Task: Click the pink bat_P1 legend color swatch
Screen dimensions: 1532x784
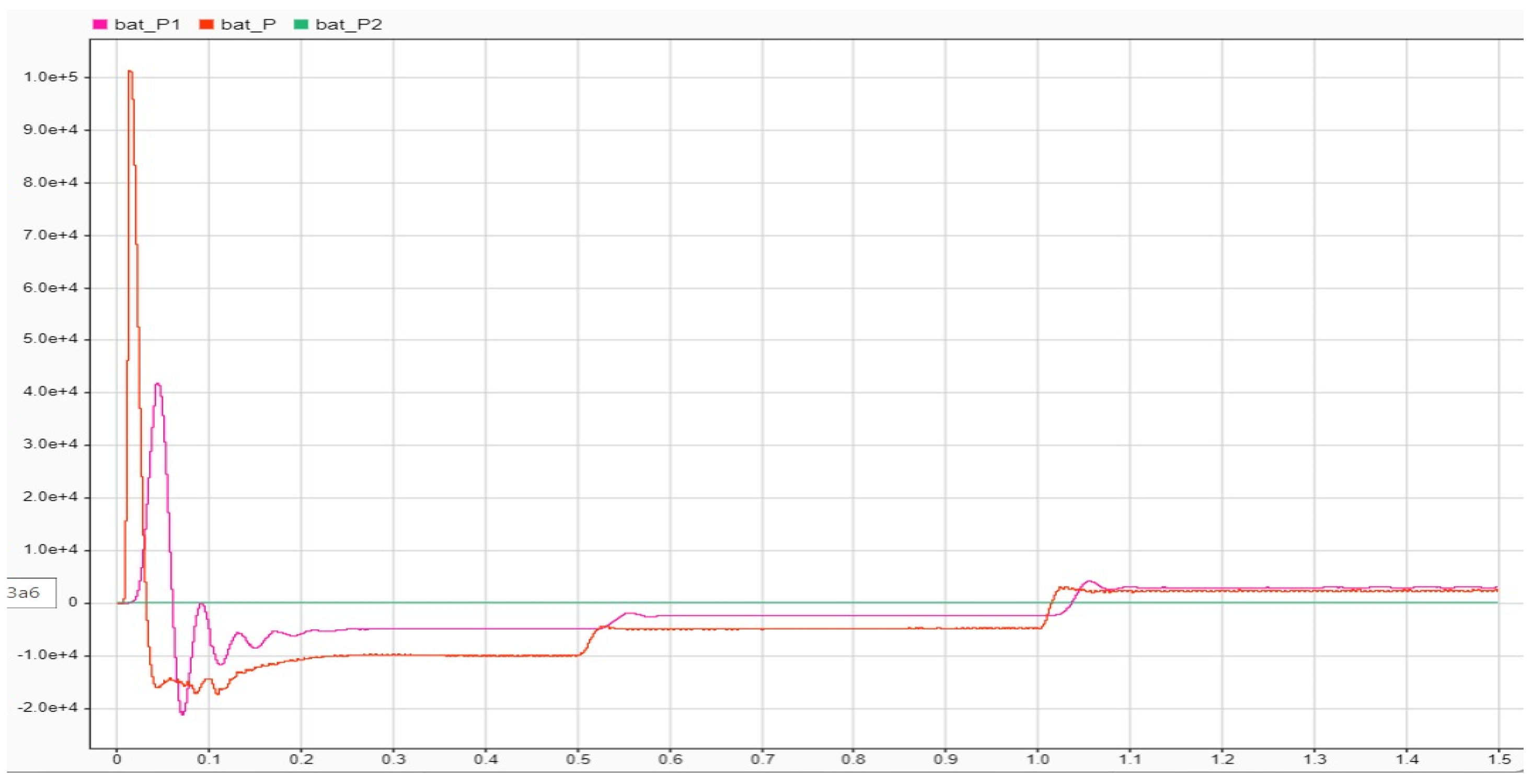Action: [100, 25]
